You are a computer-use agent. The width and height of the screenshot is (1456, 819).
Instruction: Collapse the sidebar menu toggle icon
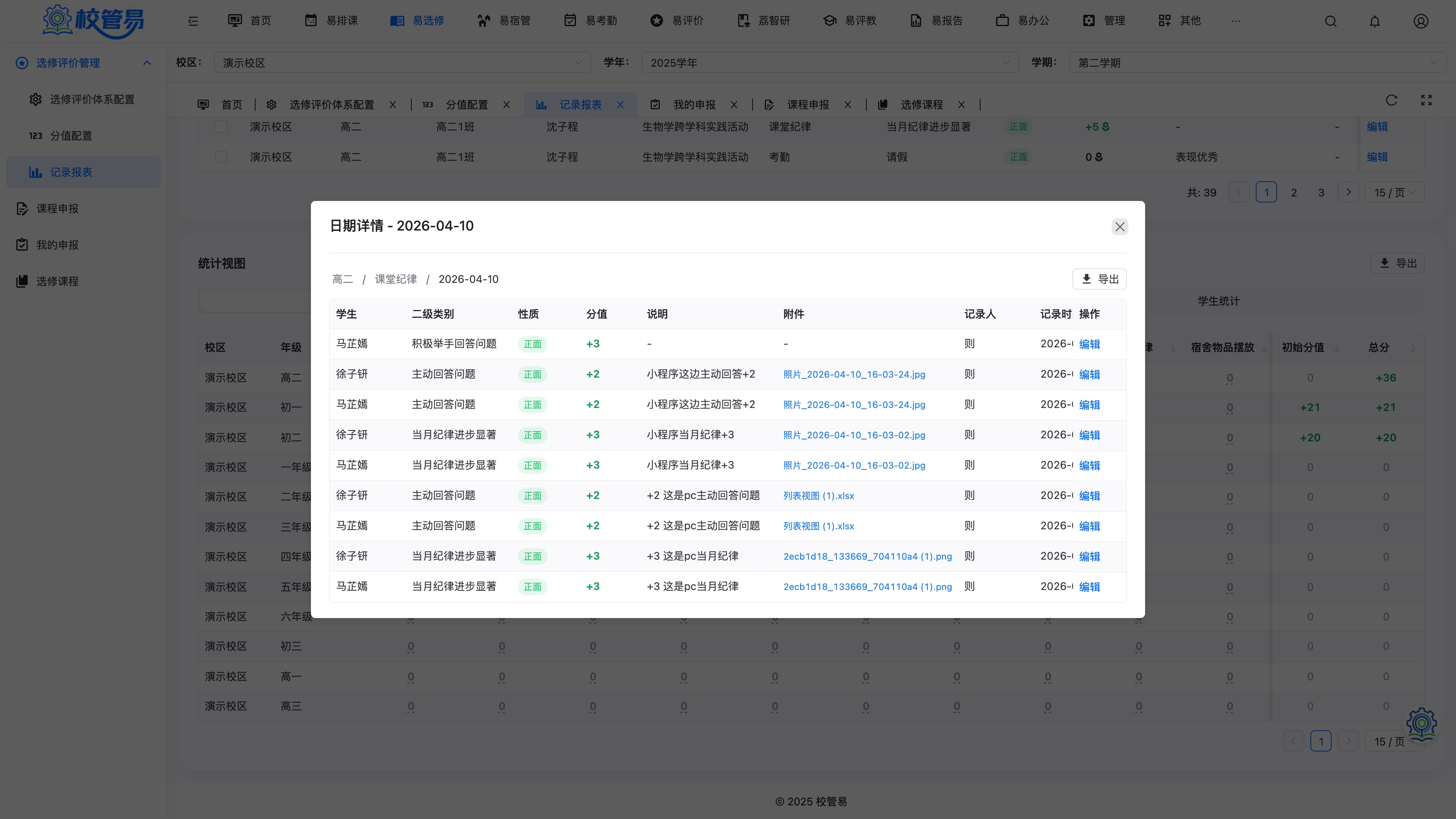193,21
